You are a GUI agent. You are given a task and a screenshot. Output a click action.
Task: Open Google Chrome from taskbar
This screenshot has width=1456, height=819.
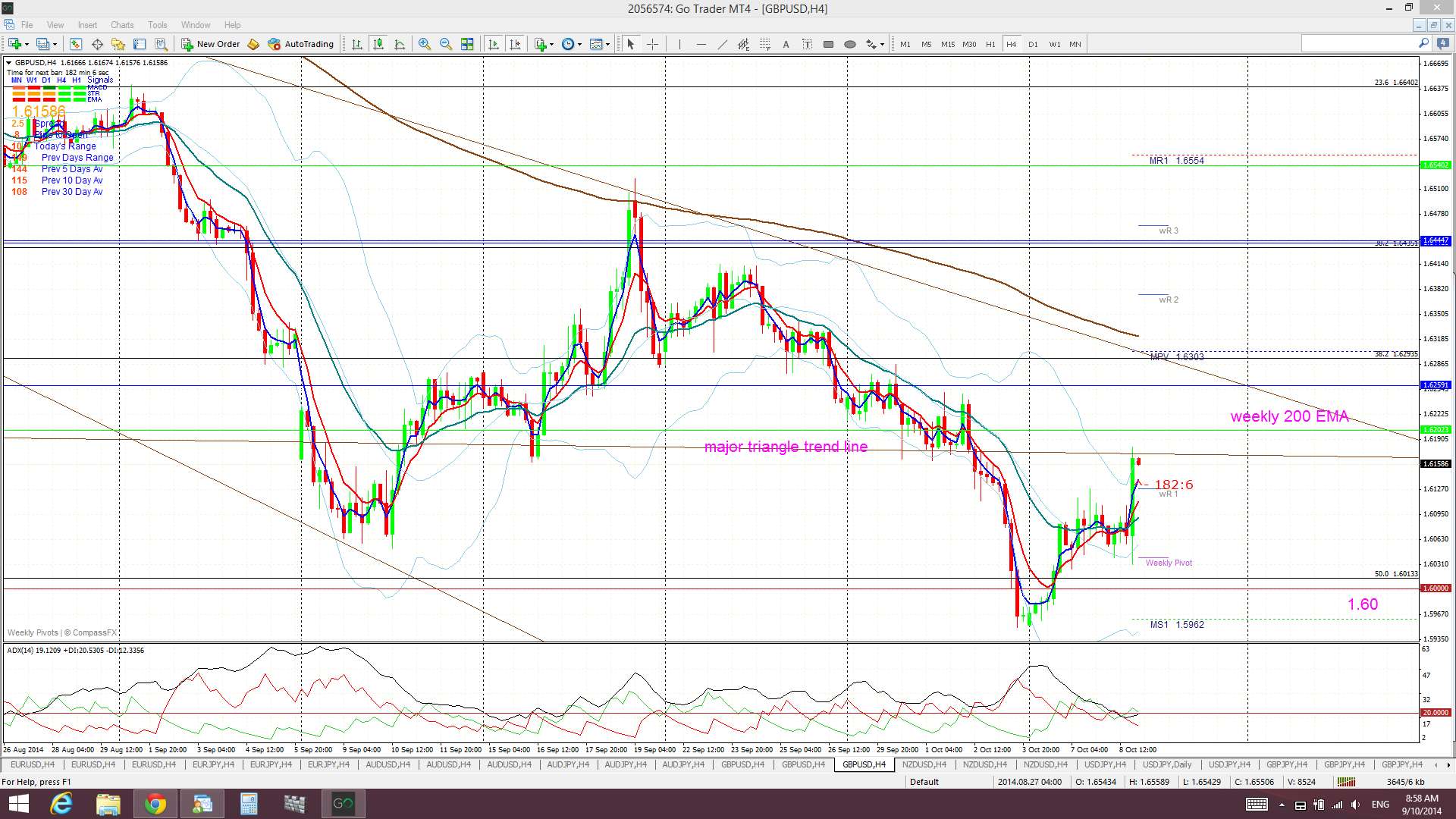tap(155, 804)
